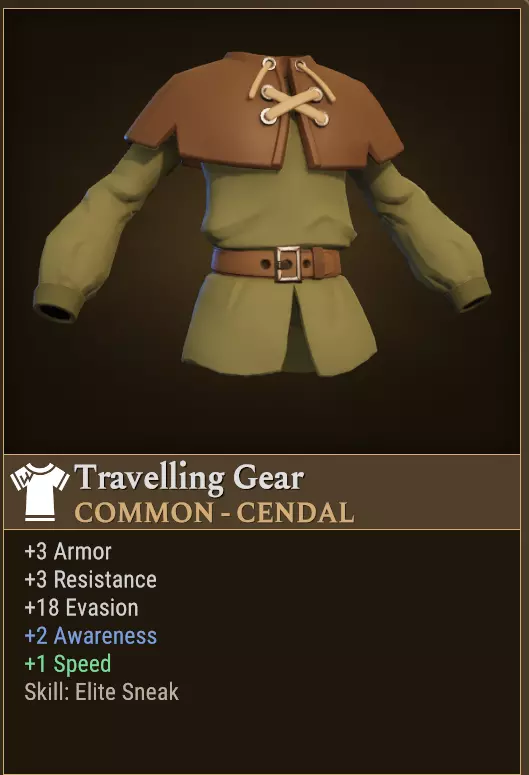Click the brown leather belt strap

(x=276, y=265)
